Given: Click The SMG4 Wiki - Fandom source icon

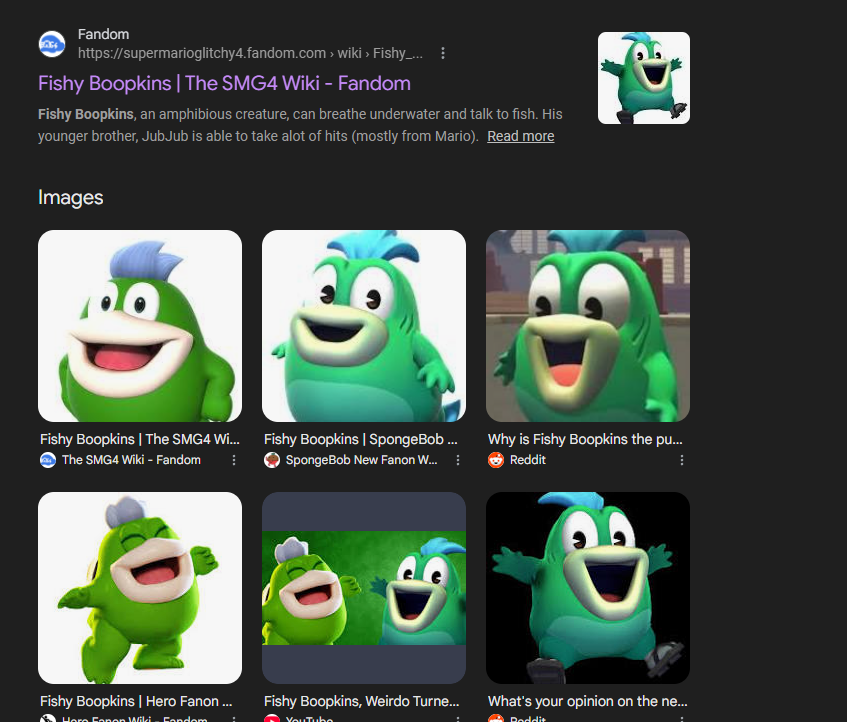Looking at the screenshot, I should [48, 460].
